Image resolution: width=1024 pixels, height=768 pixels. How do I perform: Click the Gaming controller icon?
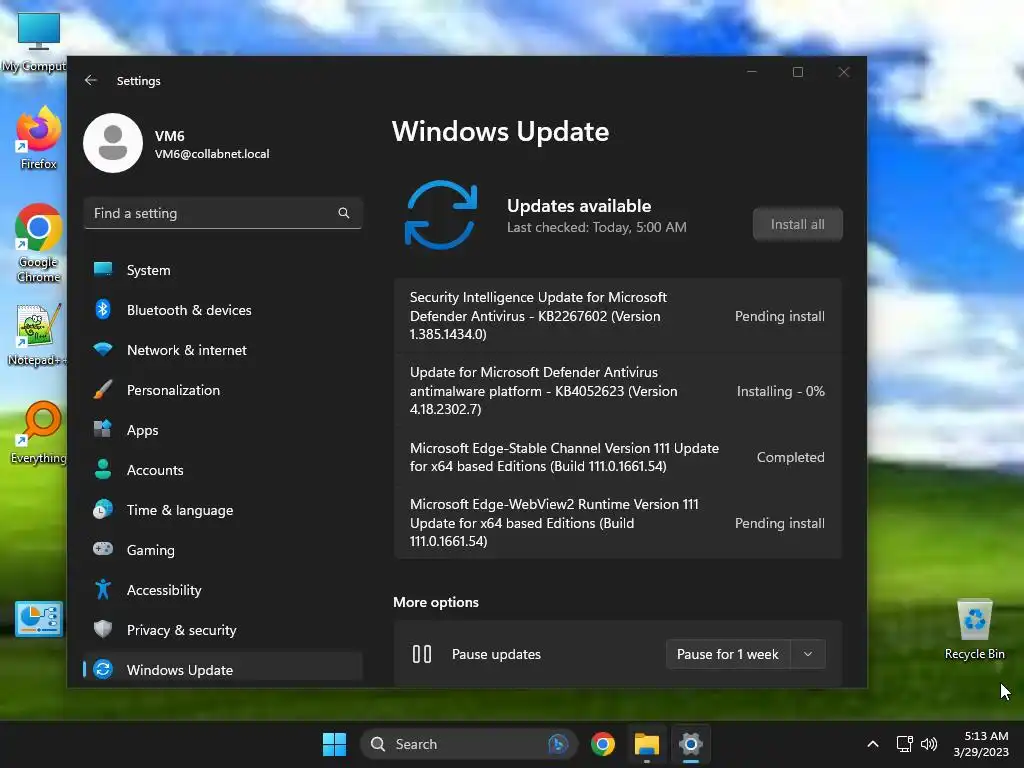(103, 549)
